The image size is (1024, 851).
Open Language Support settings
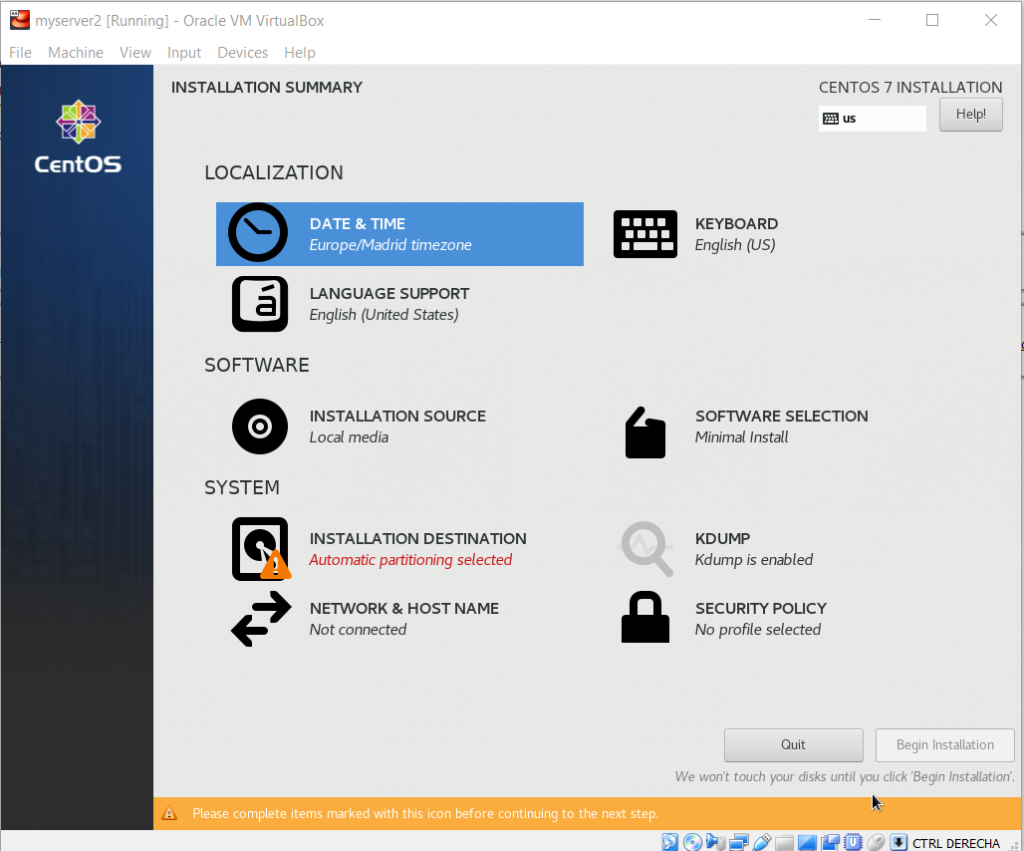pos(351,304)
